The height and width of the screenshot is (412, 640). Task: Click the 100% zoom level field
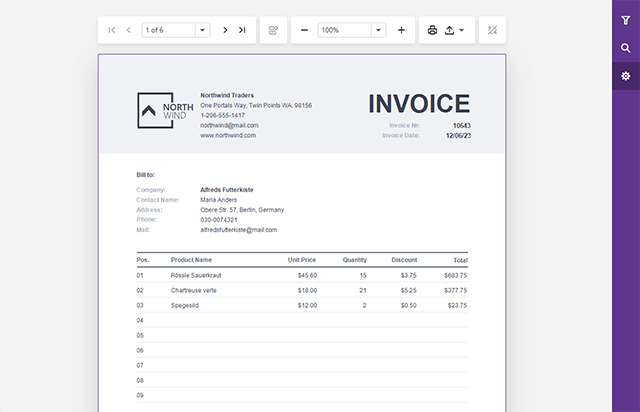pos(344,30)
